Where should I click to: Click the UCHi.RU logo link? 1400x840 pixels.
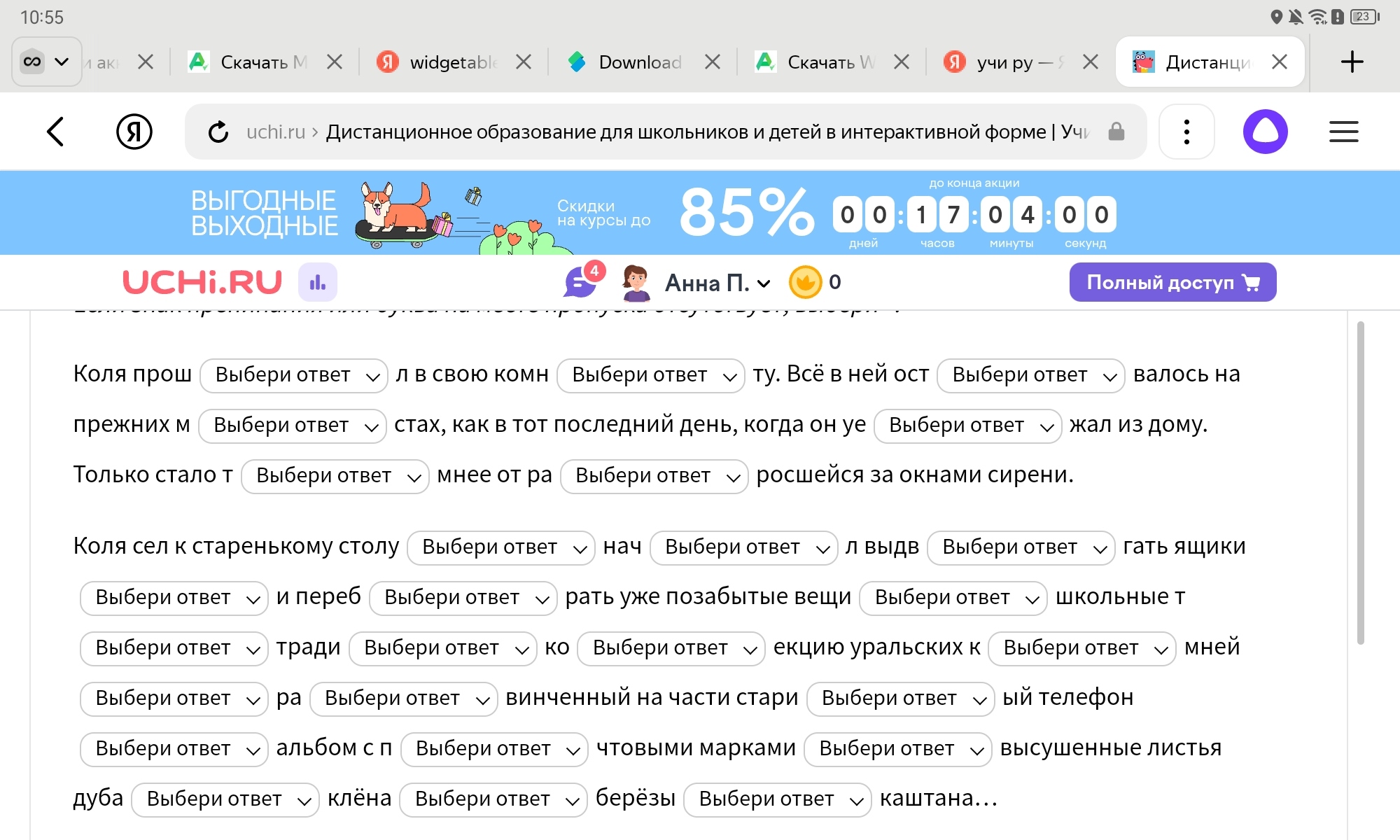pos(202,282)
